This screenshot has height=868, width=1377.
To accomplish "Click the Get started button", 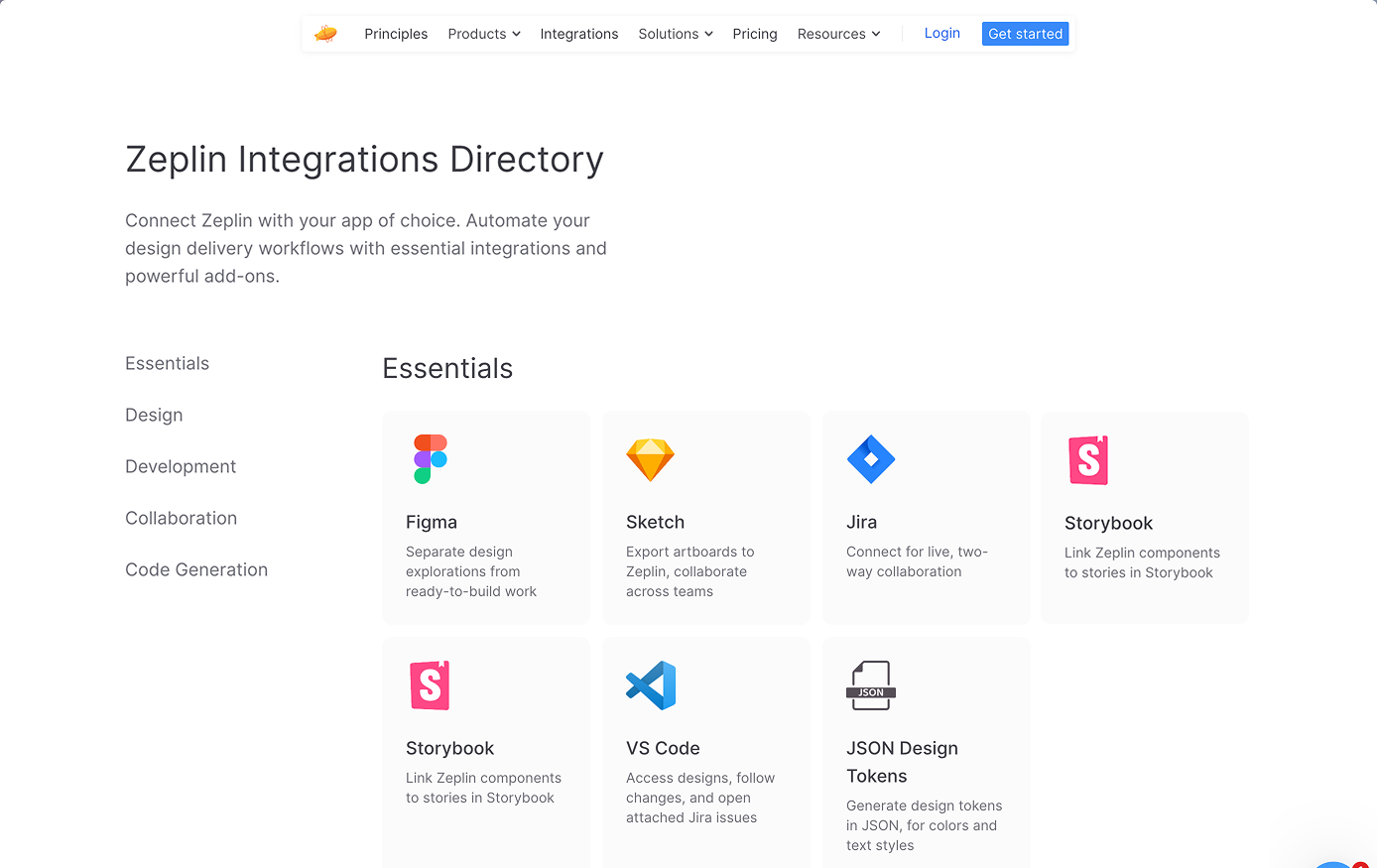I will point(1025,34).
